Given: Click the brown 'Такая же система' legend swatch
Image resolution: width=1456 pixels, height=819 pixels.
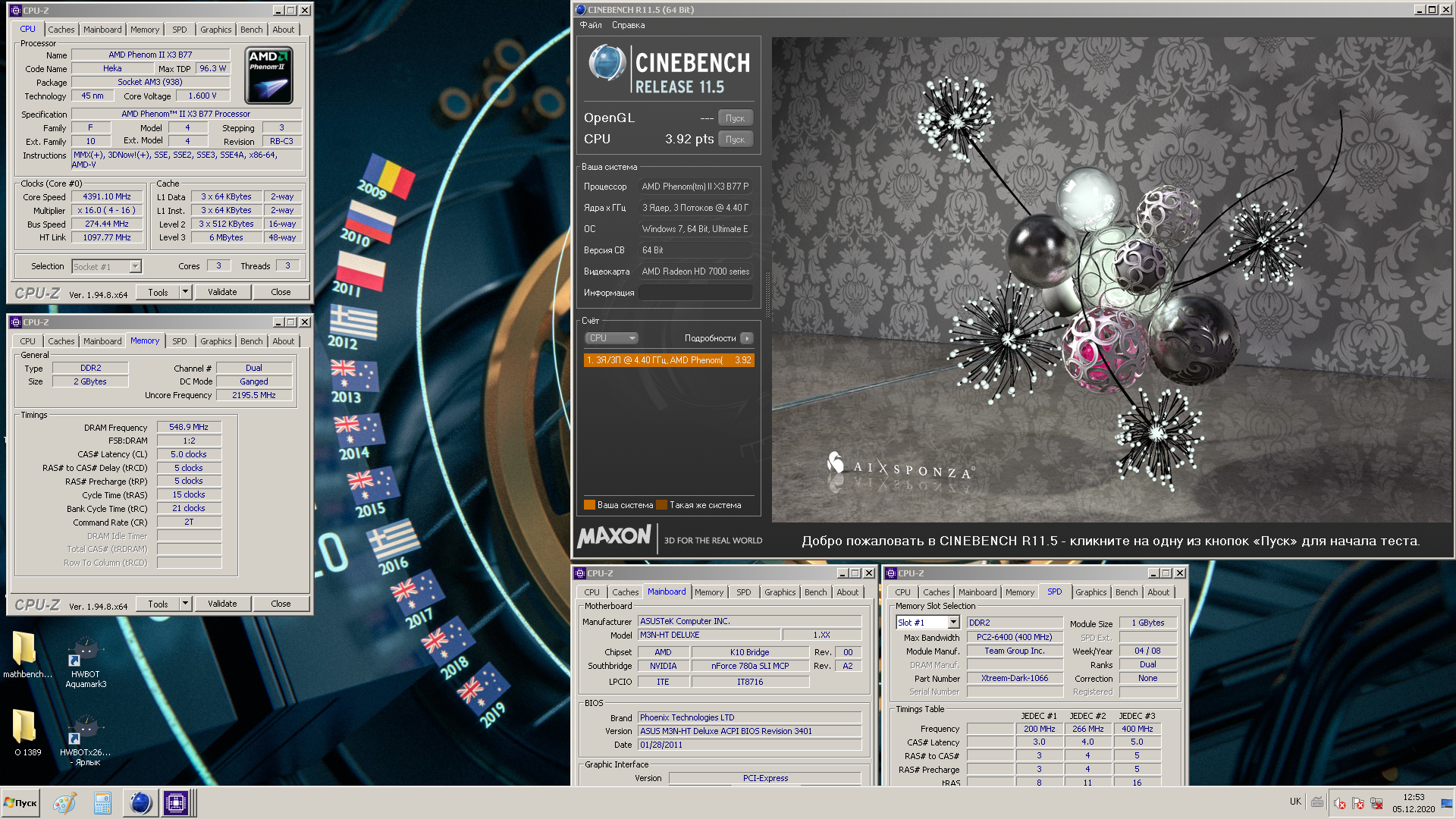Looking at the screenshot, I should (x=661, y=505).
